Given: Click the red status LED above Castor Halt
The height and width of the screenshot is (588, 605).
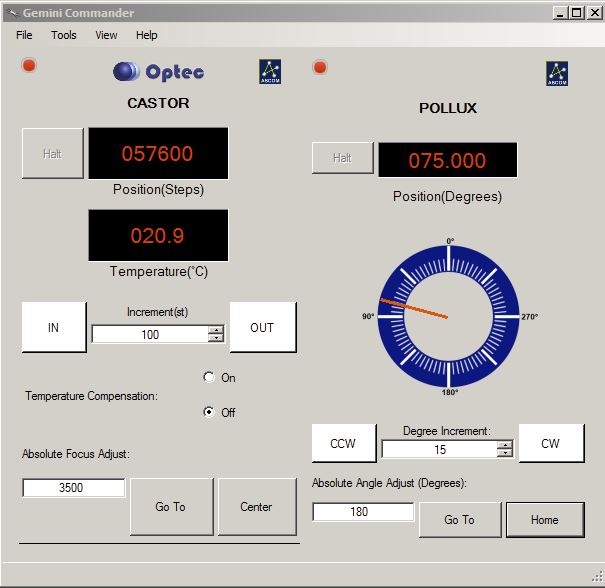Looking at the screenshot, I should (x=29, y=65).
